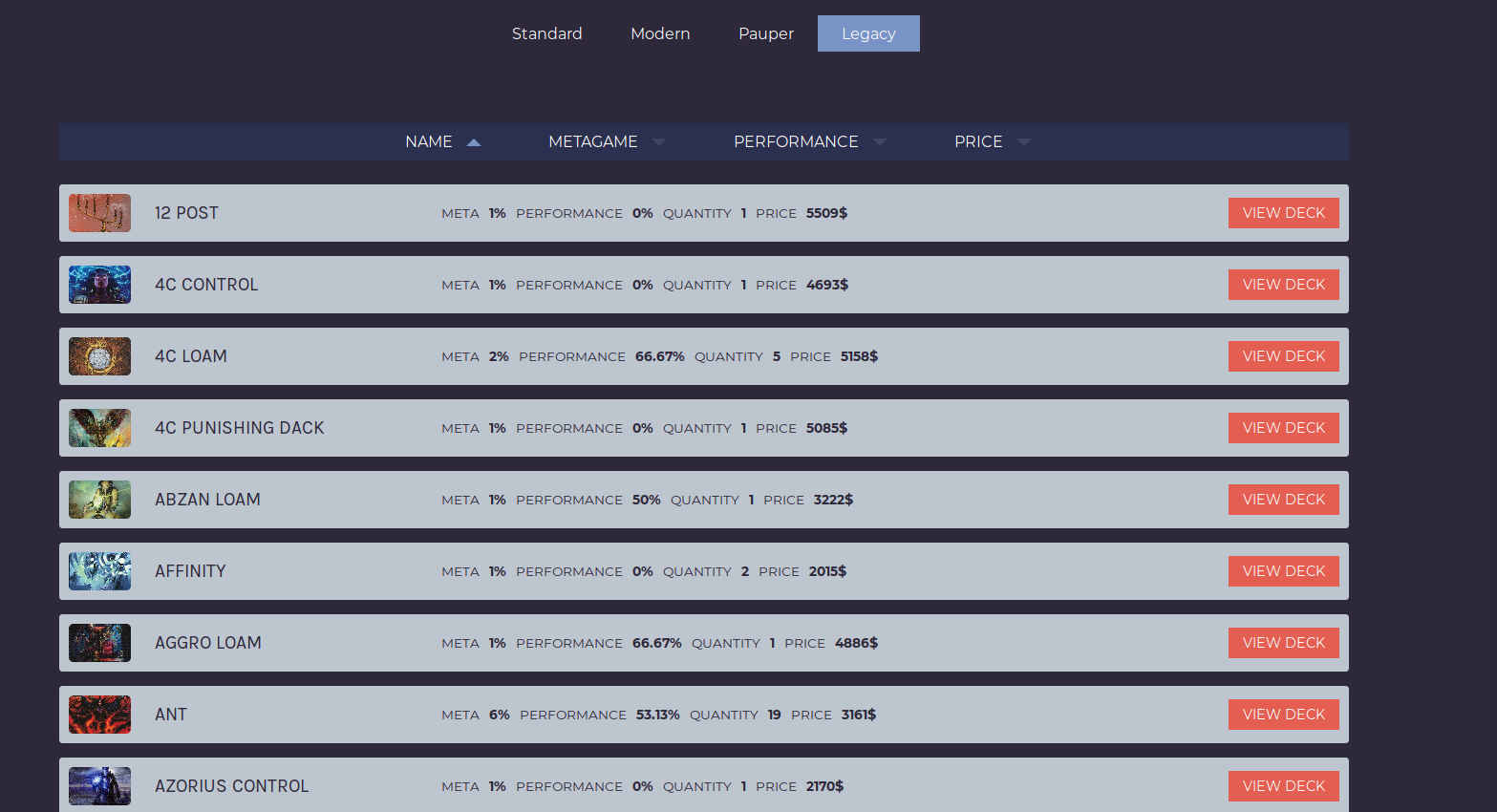Screen dimensions: 1497x812
Task: Sort by PRICE column header
Action: coord(978,141)
